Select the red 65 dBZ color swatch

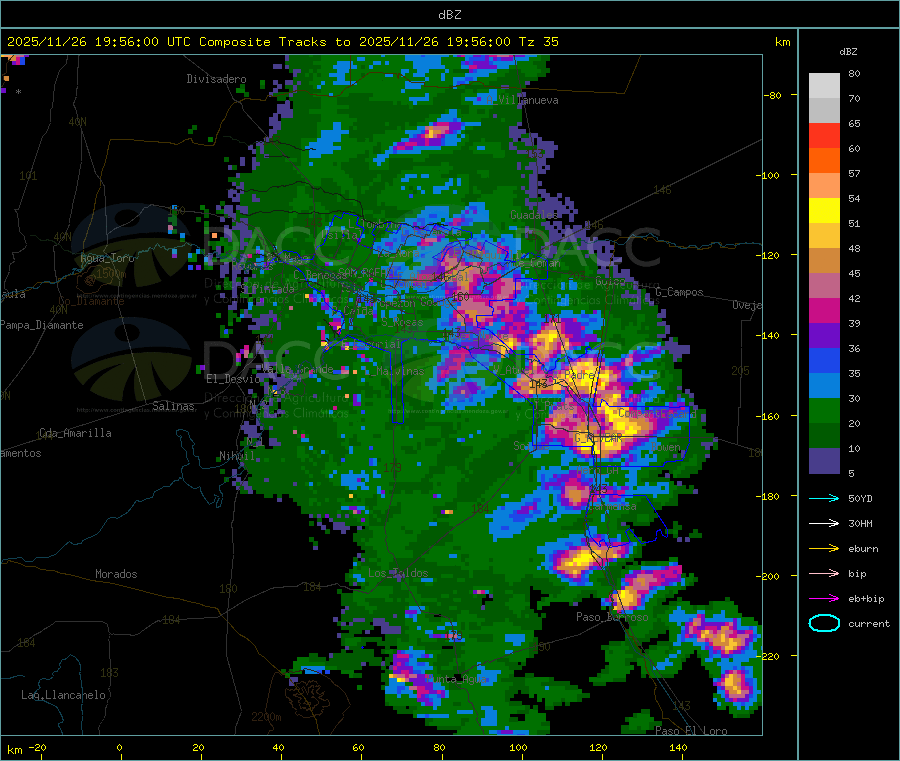[824, 135]
